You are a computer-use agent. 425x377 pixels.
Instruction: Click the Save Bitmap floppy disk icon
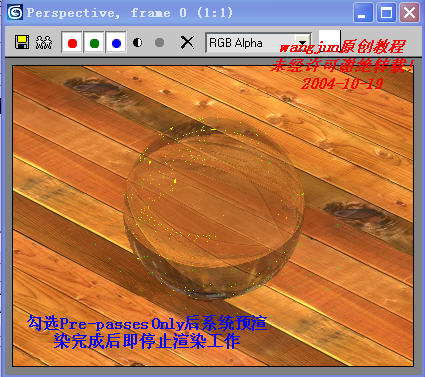(x=22, y=42)
